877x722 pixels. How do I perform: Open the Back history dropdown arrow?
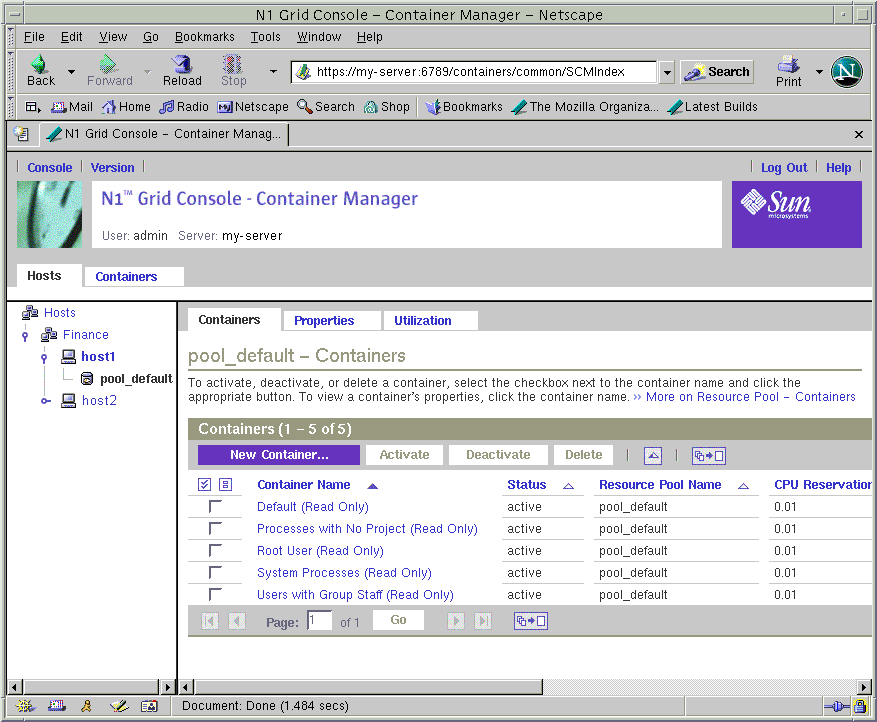[71, 72]
